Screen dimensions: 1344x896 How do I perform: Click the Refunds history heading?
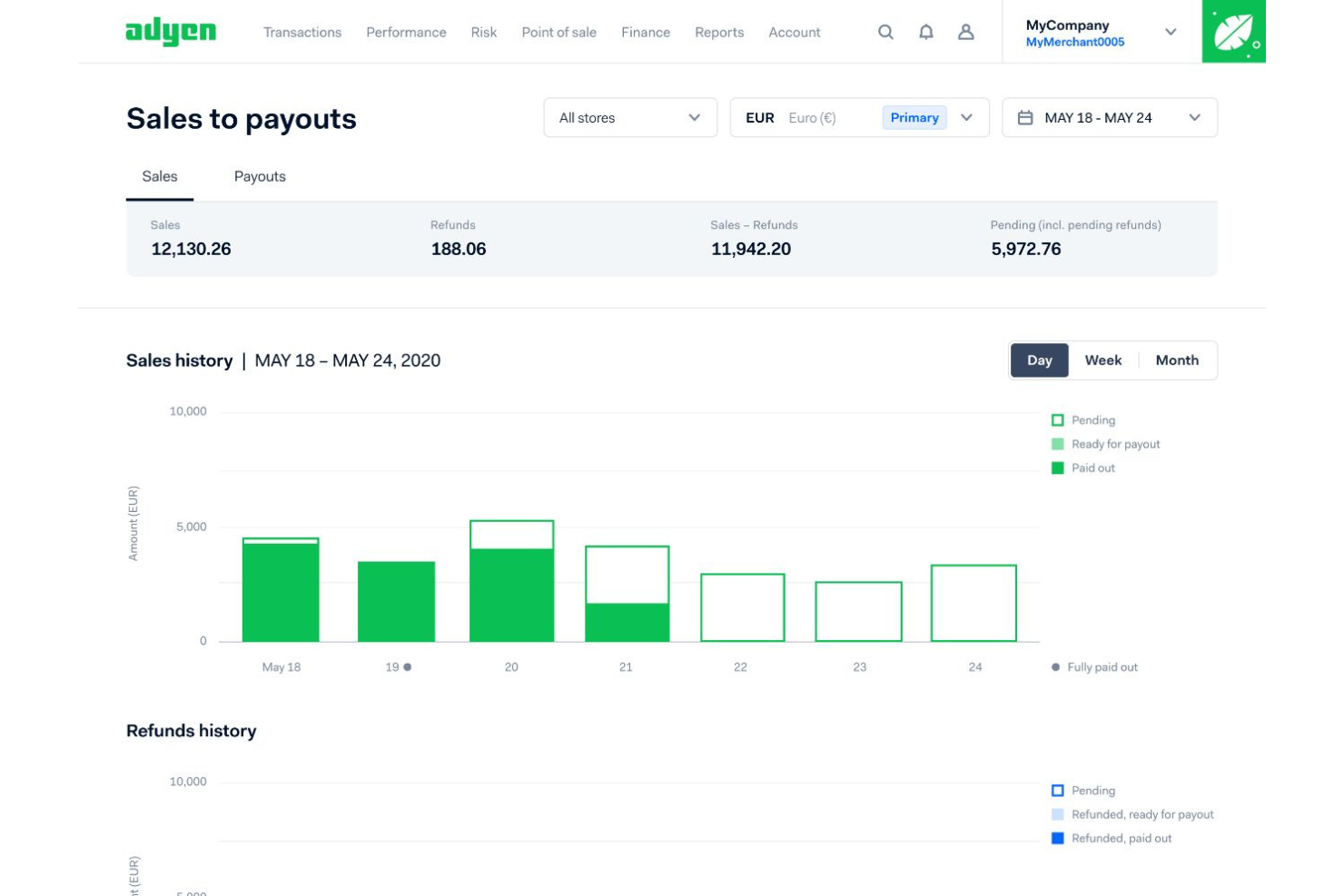pyautogui.click(x=192, y=731)
